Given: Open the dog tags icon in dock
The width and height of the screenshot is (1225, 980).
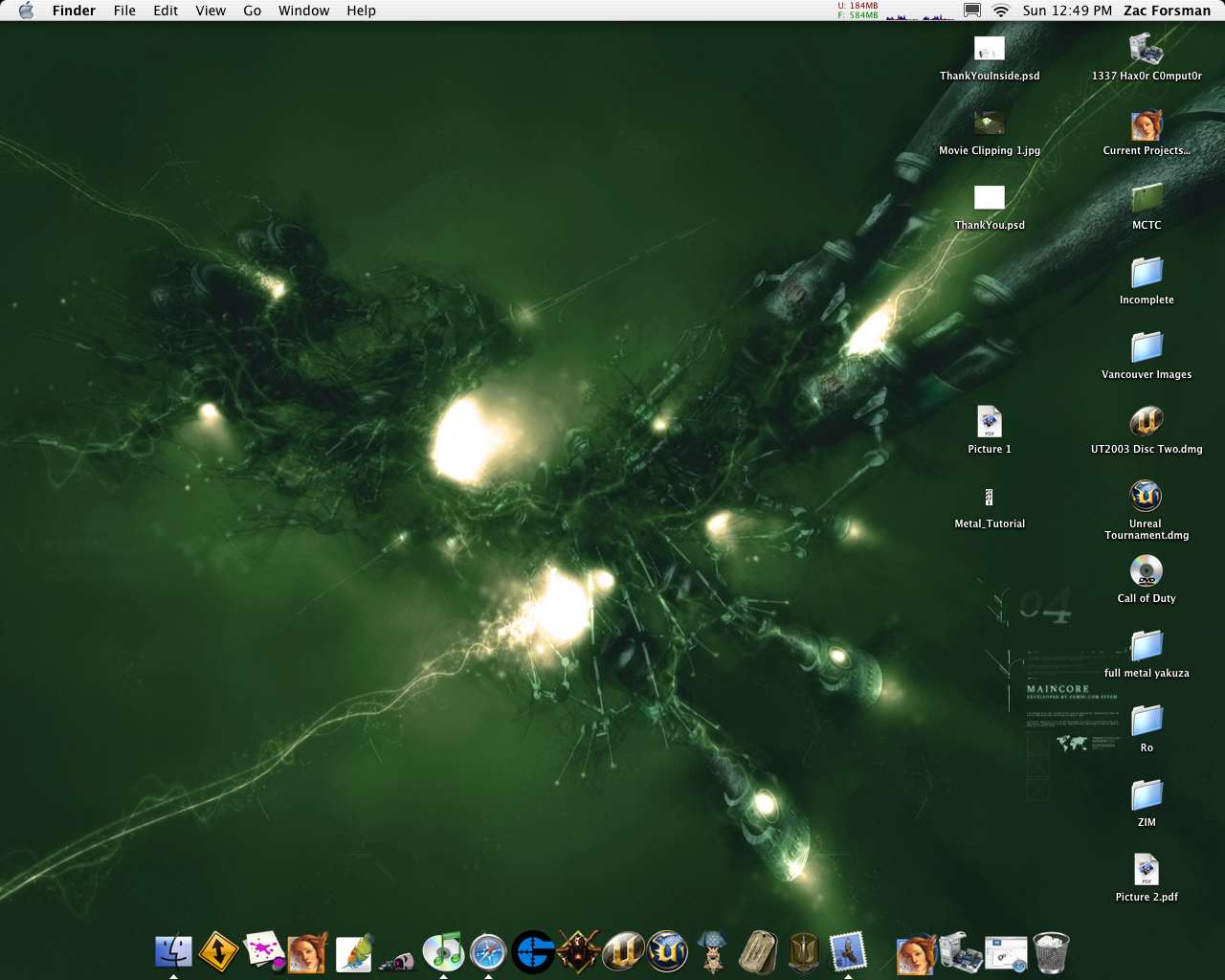Looking at the screenshot, I should coord(758,951).
